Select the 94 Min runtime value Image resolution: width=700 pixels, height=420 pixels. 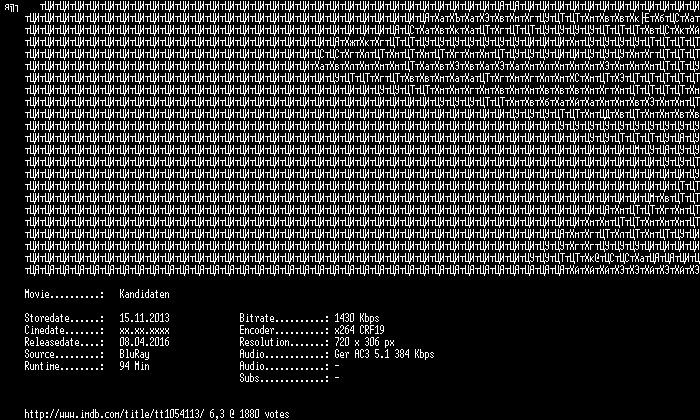coord(134,366)
